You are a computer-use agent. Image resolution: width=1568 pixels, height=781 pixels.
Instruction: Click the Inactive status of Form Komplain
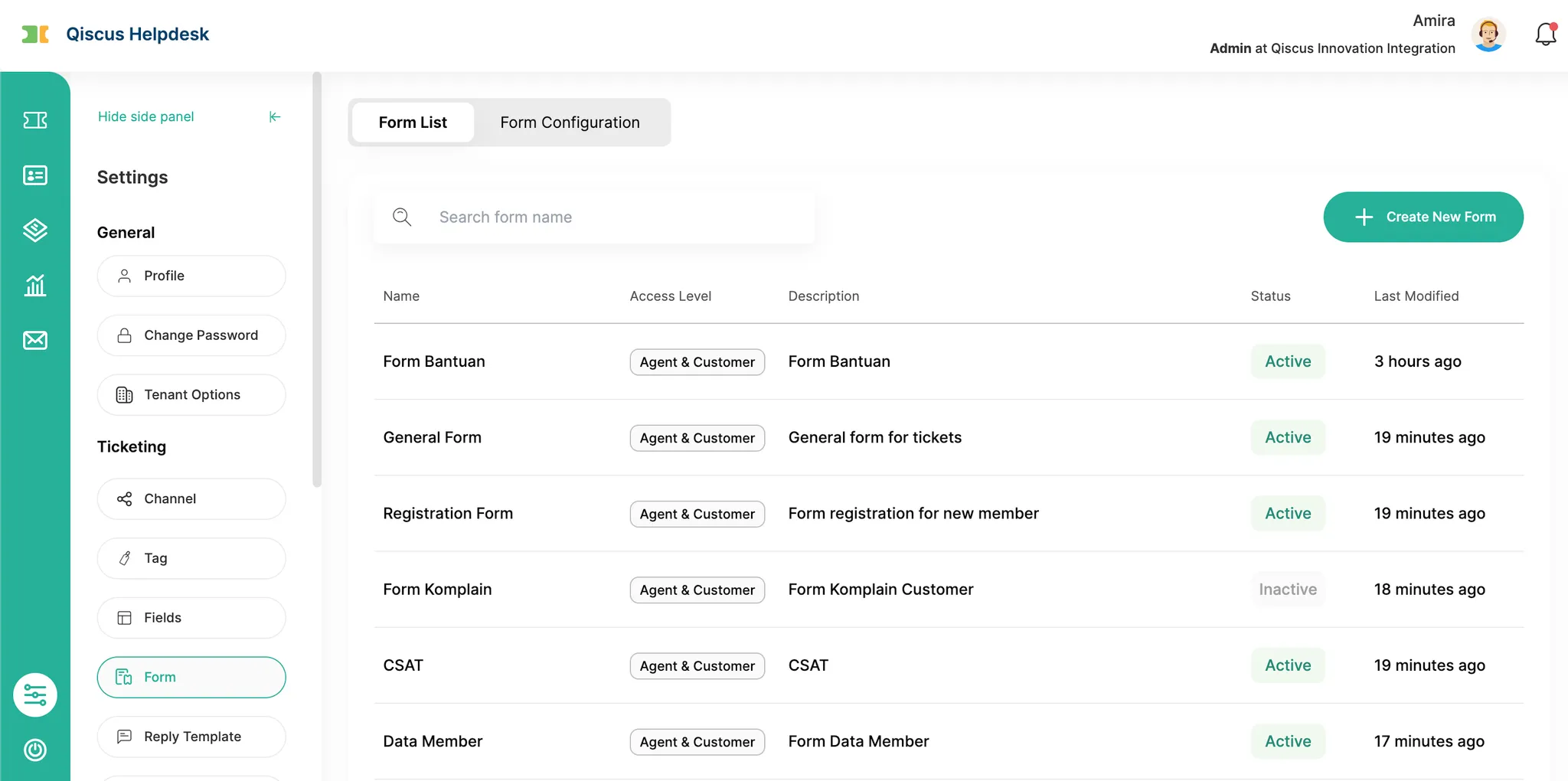click(1288, 590)
